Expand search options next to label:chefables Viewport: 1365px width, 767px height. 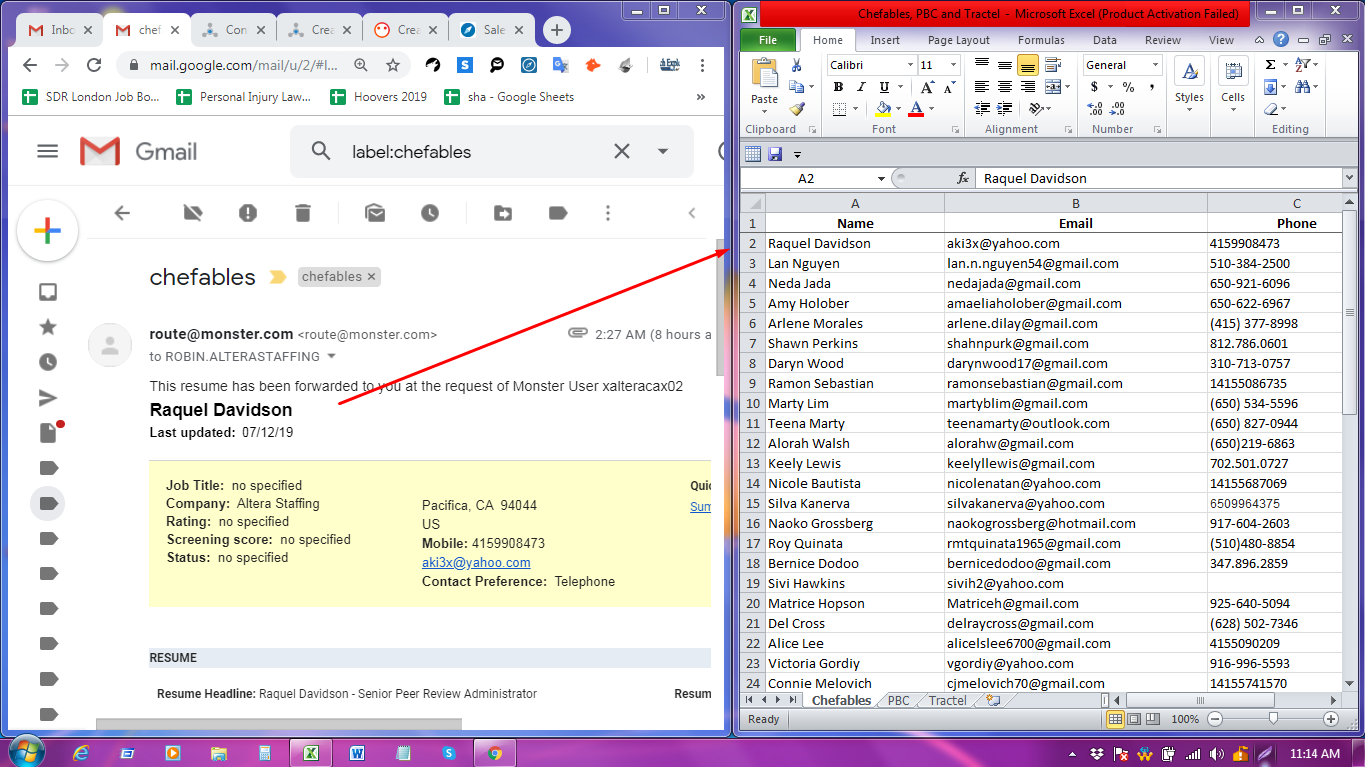coord(661,151)
